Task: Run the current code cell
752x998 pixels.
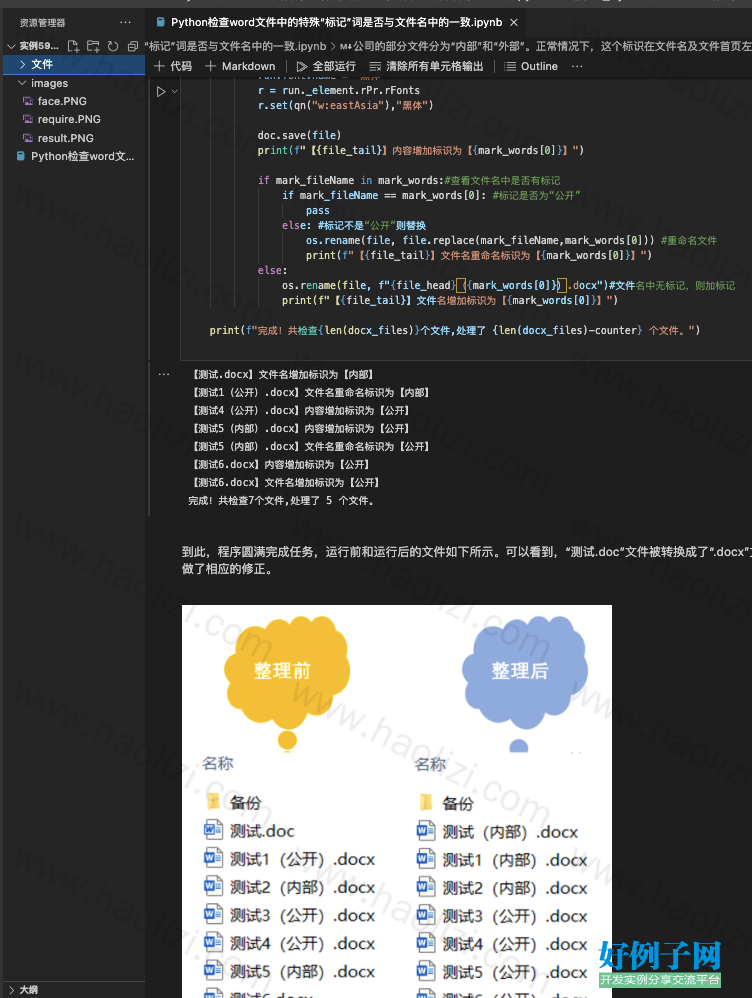Action: click(161, 92)
